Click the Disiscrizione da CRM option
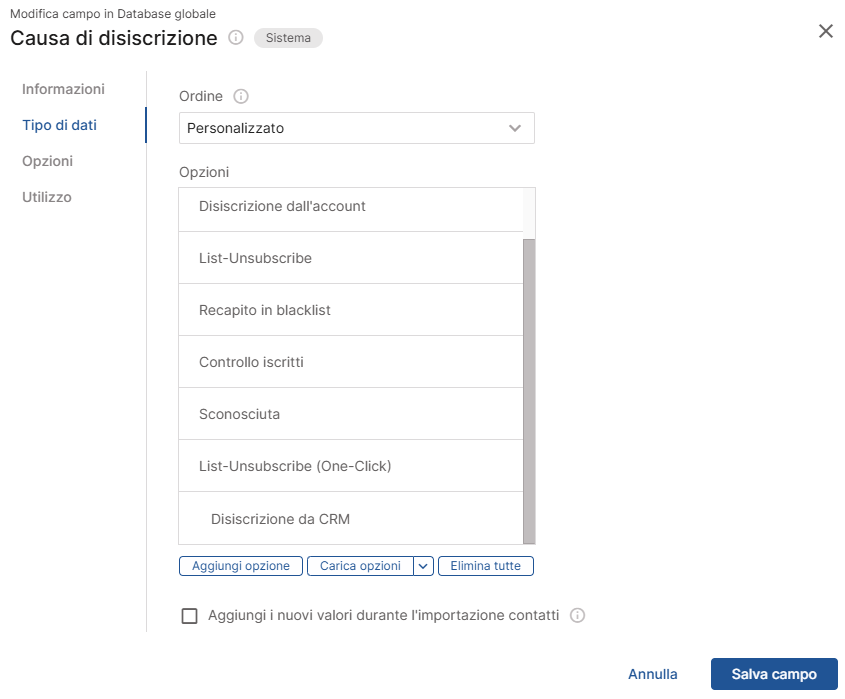Viewport: 845px width, 699px height. (280, 519)
